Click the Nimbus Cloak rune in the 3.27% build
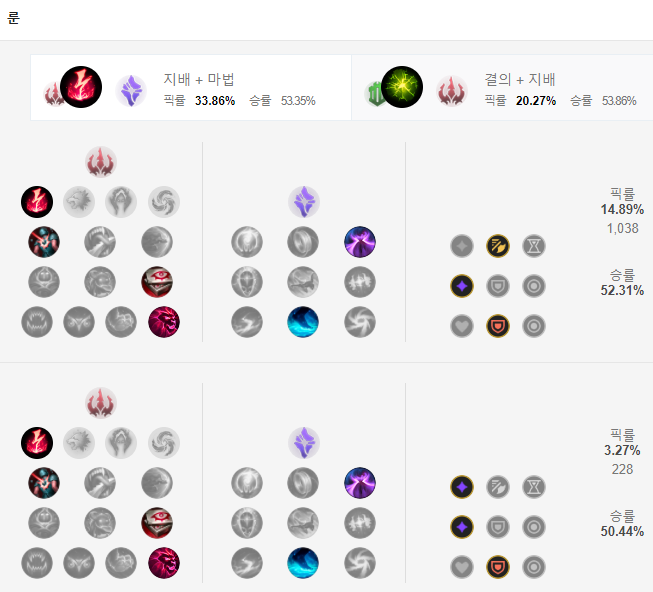This screenshot has width=653, height=592. [x=360, y=483]
